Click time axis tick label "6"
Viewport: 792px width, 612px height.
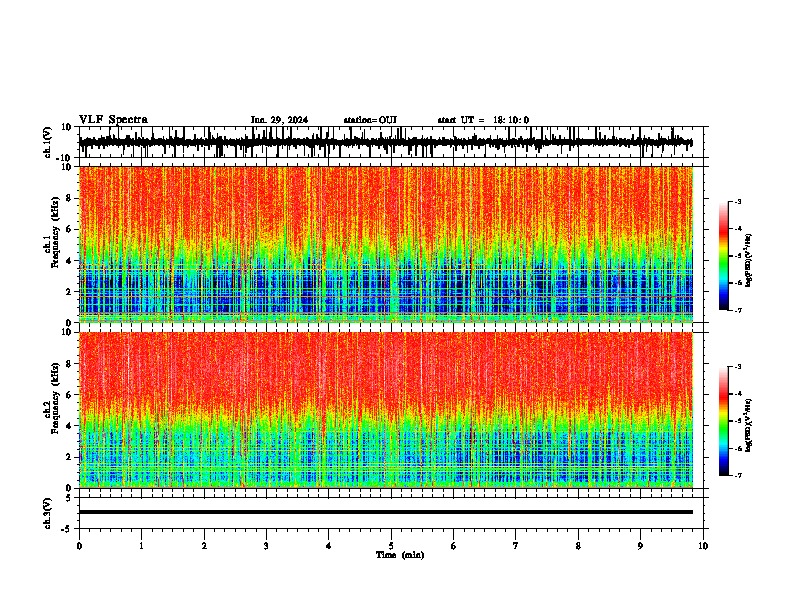tap(454, 546)
